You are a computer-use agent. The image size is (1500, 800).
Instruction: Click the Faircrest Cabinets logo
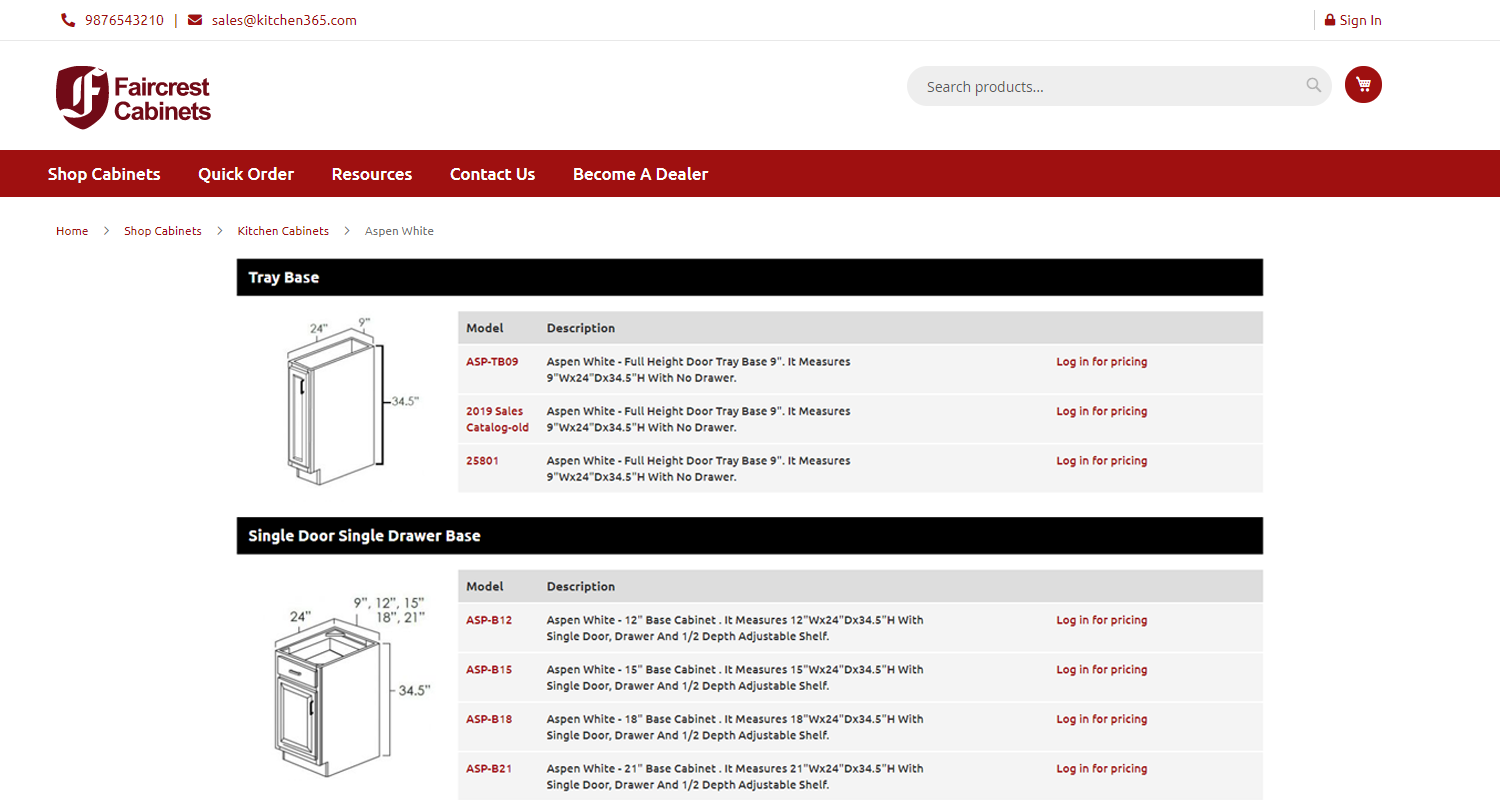tap(134, 97)
